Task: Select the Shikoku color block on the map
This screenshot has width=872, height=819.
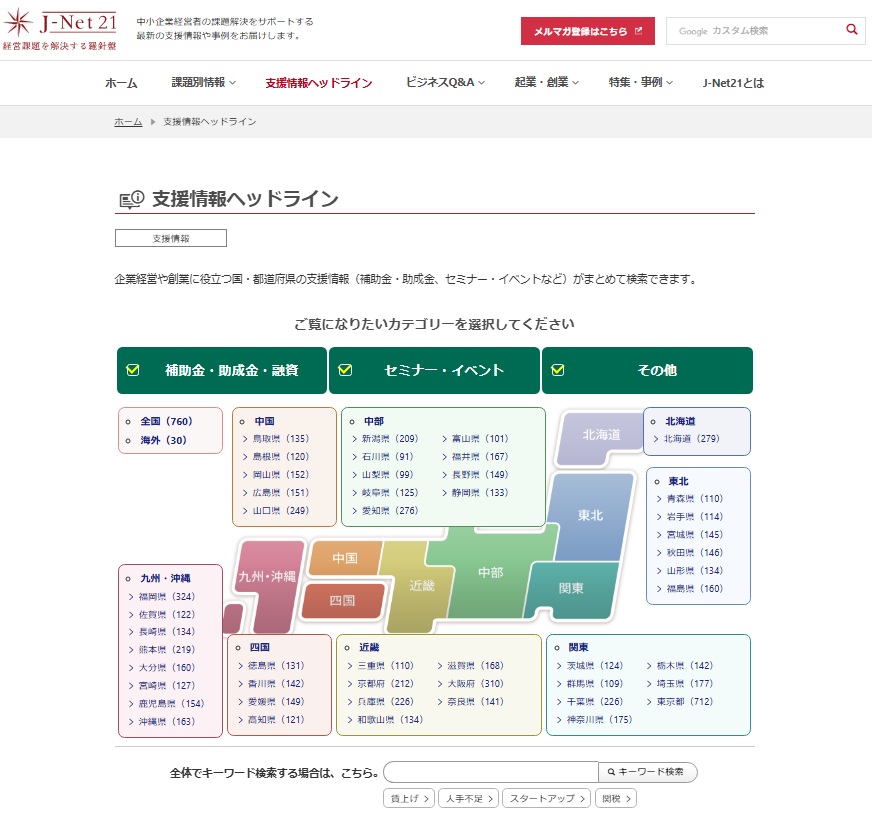Action: tap(342, 601)
